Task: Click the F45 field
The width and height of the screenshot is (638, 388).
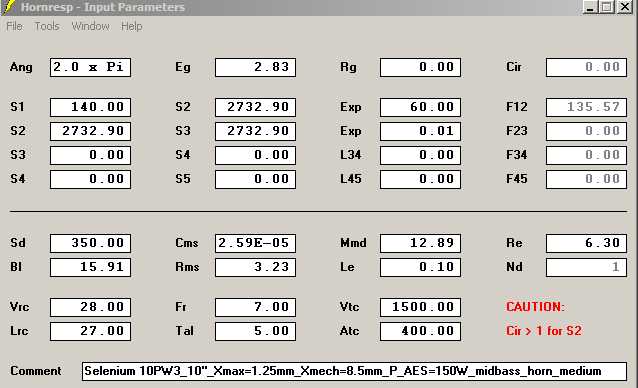Action: point(586,179)
